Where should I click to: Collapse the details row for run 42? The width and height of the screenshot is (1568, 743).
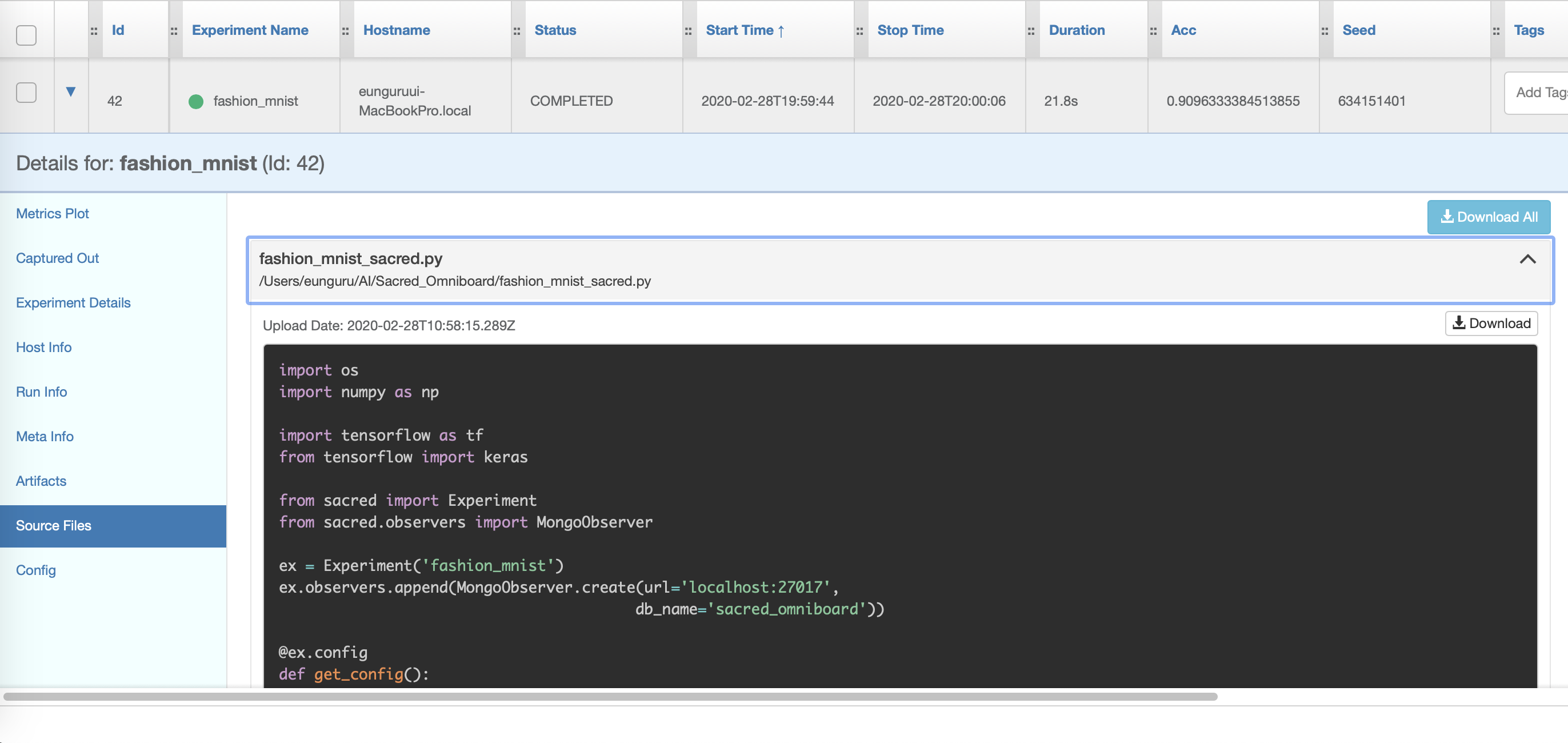(x=71, y=92)
